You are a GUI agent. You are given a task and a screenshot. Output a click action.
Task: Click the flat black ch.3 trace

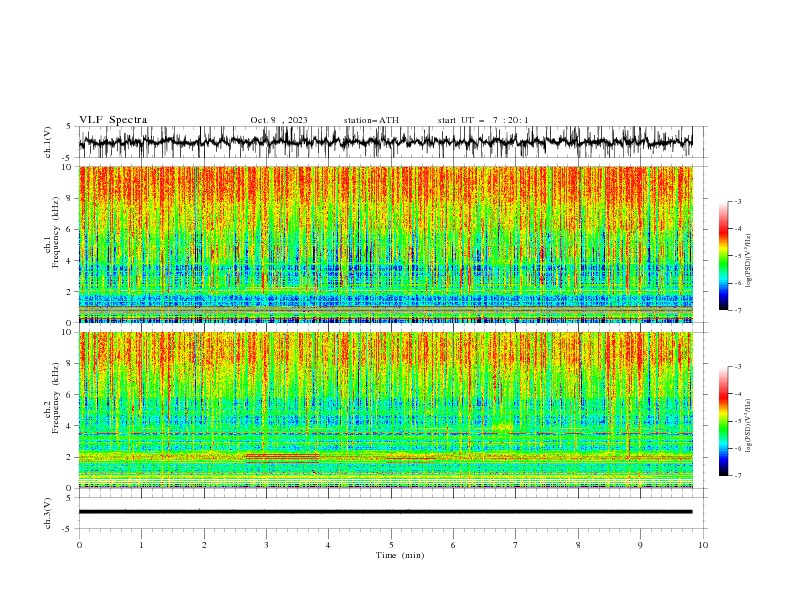(386, 512)
